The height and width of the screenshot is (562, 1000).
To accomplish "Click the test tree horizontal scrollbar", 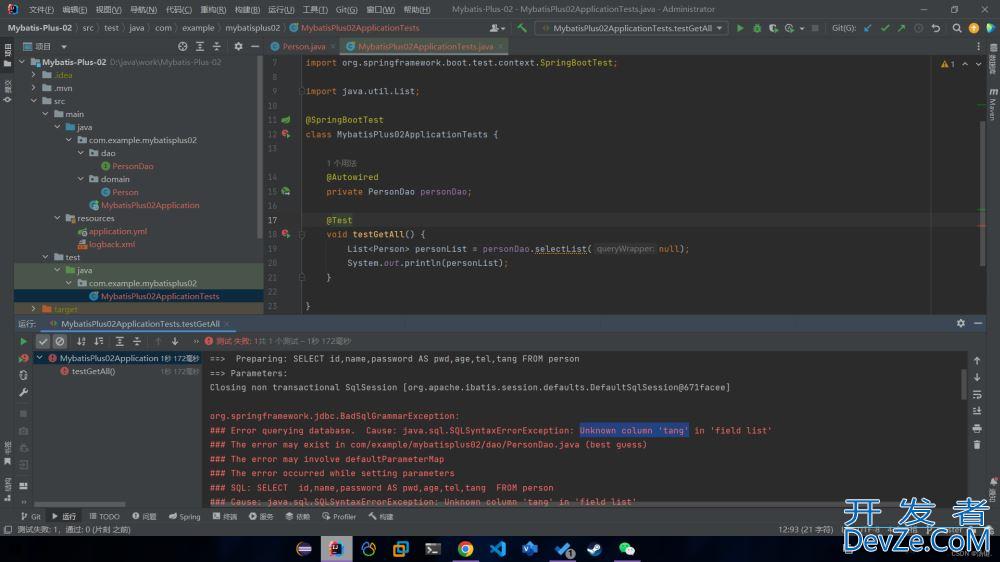I will click(x=79, y=504).
